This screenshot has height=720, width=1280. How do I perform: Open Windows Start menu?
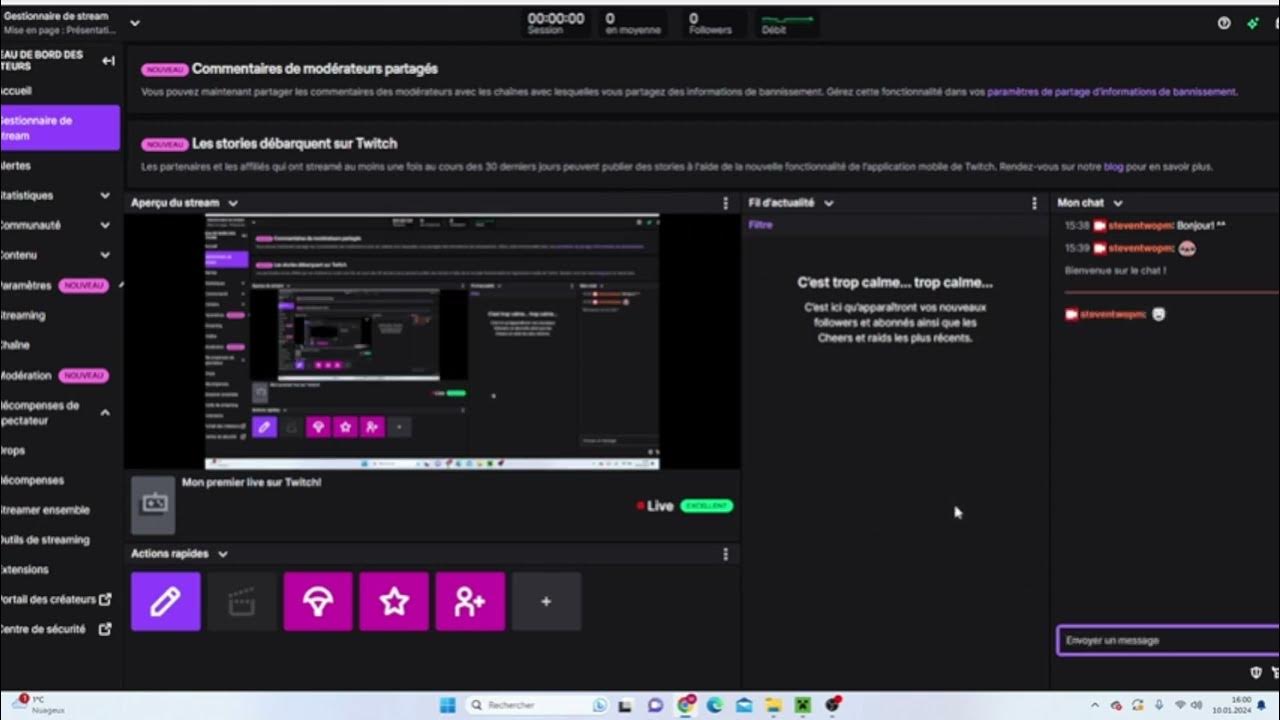click(447, 705)
